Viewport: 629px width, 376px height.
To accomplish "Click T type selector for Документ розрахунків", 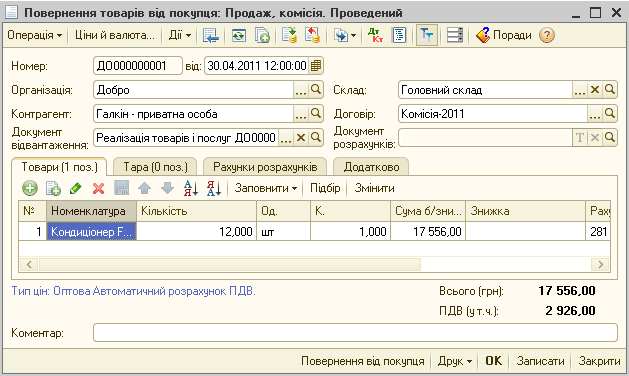I will 580,138.
